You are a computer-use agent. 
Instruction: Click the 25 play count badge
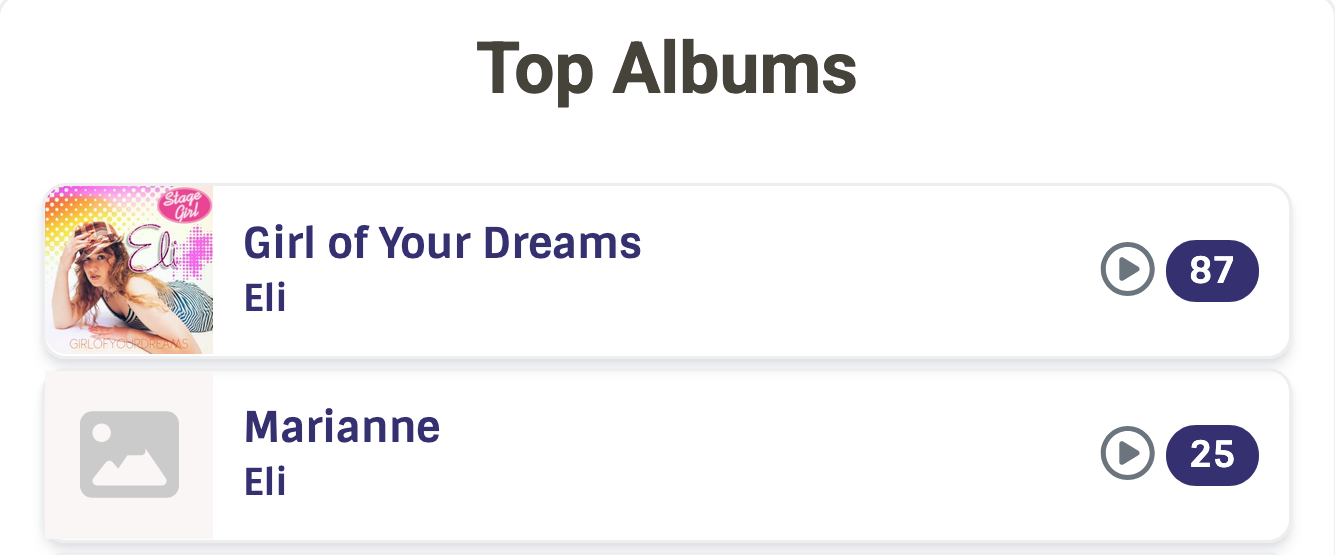[x=1212, y=455]
